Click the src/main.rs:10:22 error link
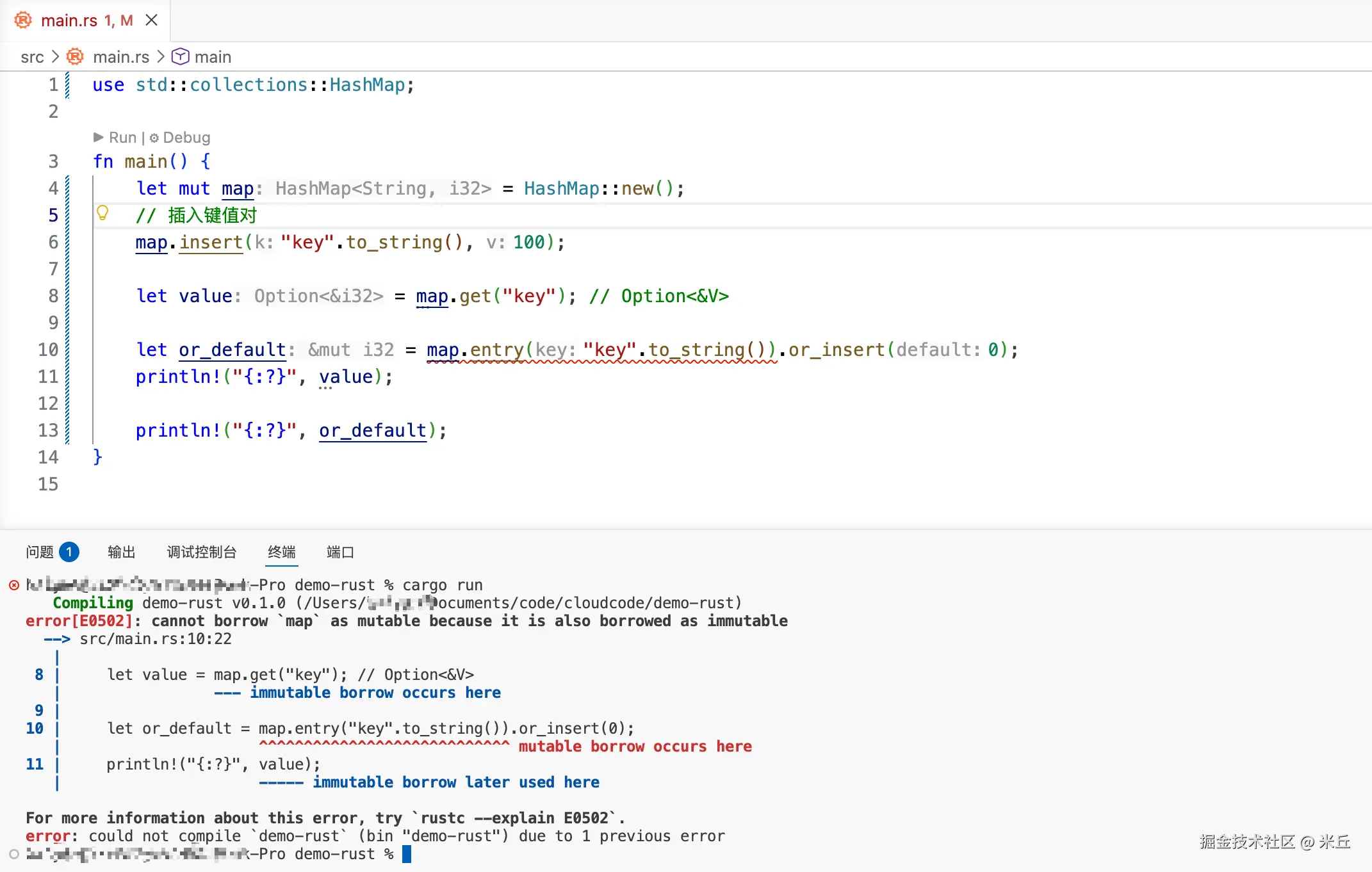This screenshot has height=872, width=1372. [x=156, y=639]
